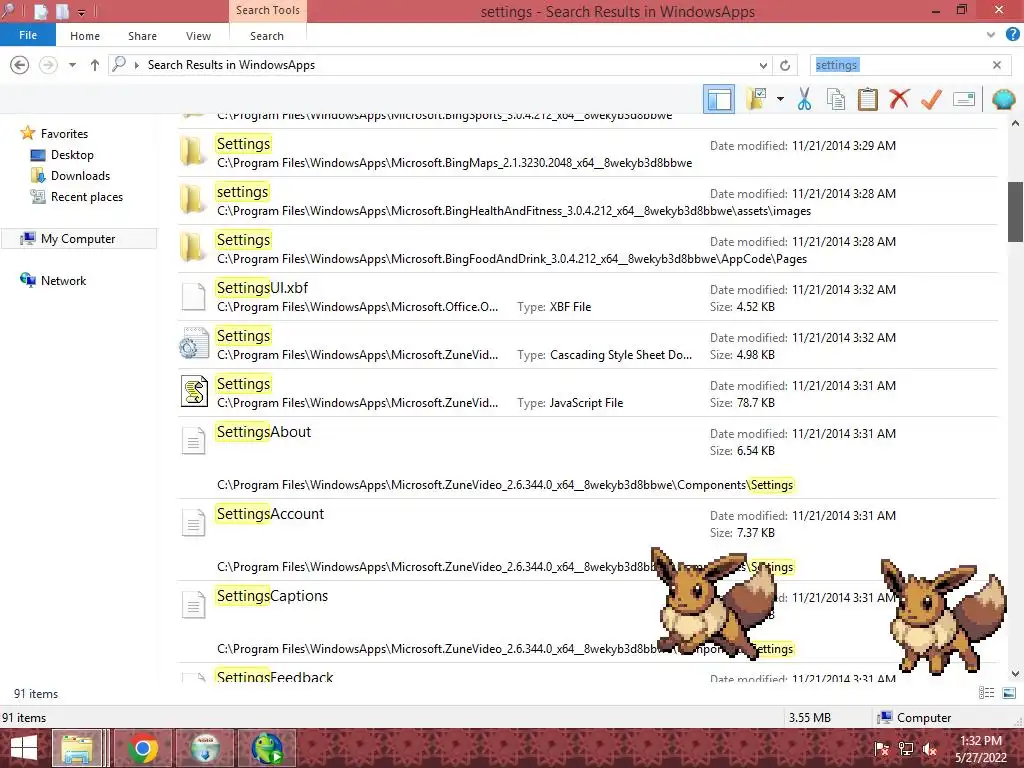Toggle the navigation pane layout button
Viewport: 1024px width, 768px height.
718,99
